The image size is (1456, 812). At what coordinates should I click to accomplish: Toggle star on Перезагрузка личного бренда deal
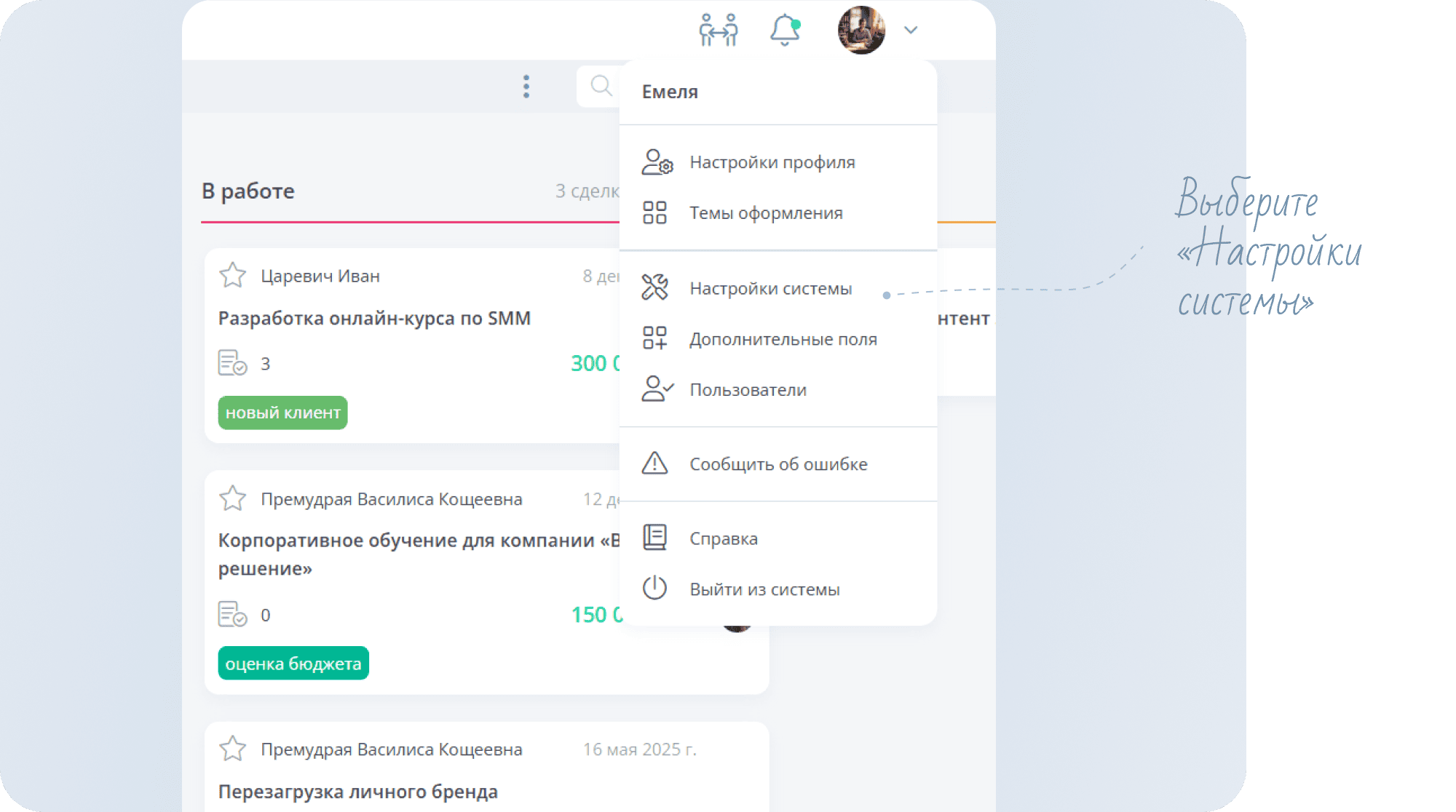coord(233,749)
